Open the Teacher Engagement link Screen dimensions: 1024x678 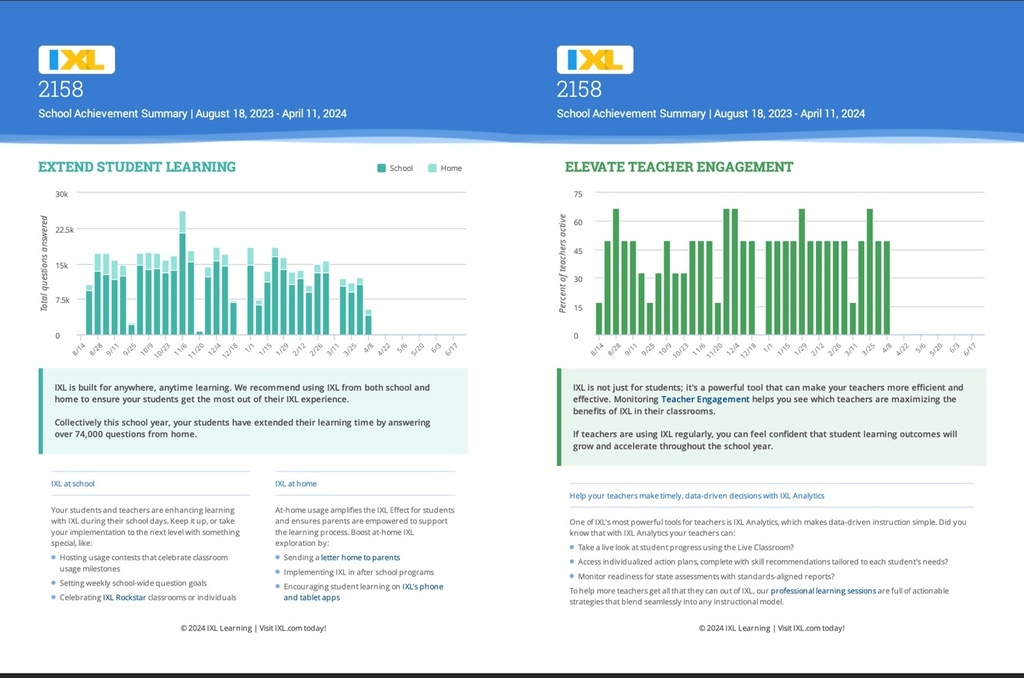tap(705, 399)
